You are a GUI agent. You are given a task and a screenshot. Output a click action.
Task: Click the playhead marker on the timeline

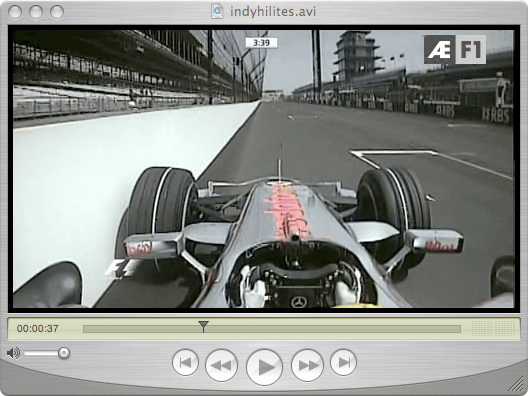point(203,326)
